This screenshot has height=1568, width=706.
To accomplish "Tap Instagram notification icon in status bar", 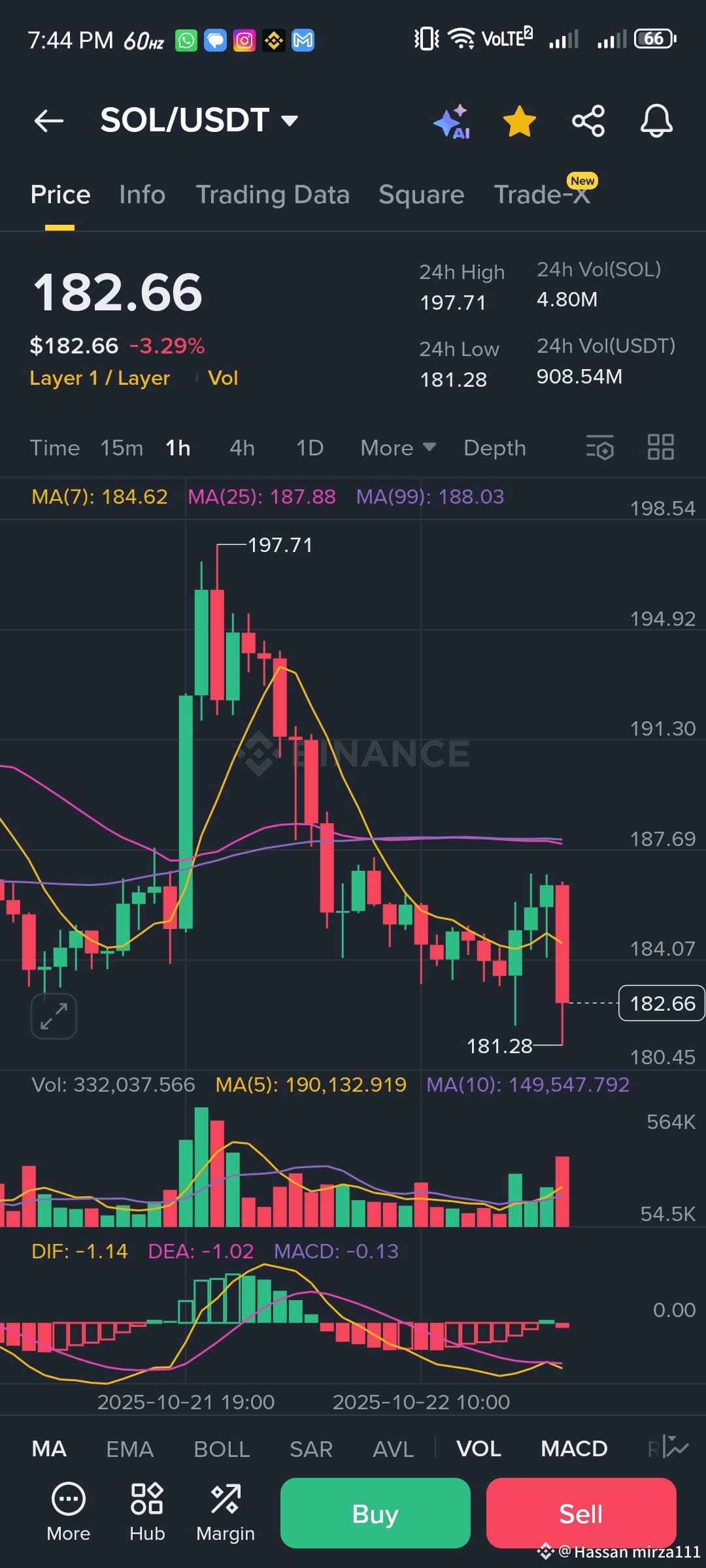I will pos(244,41).
